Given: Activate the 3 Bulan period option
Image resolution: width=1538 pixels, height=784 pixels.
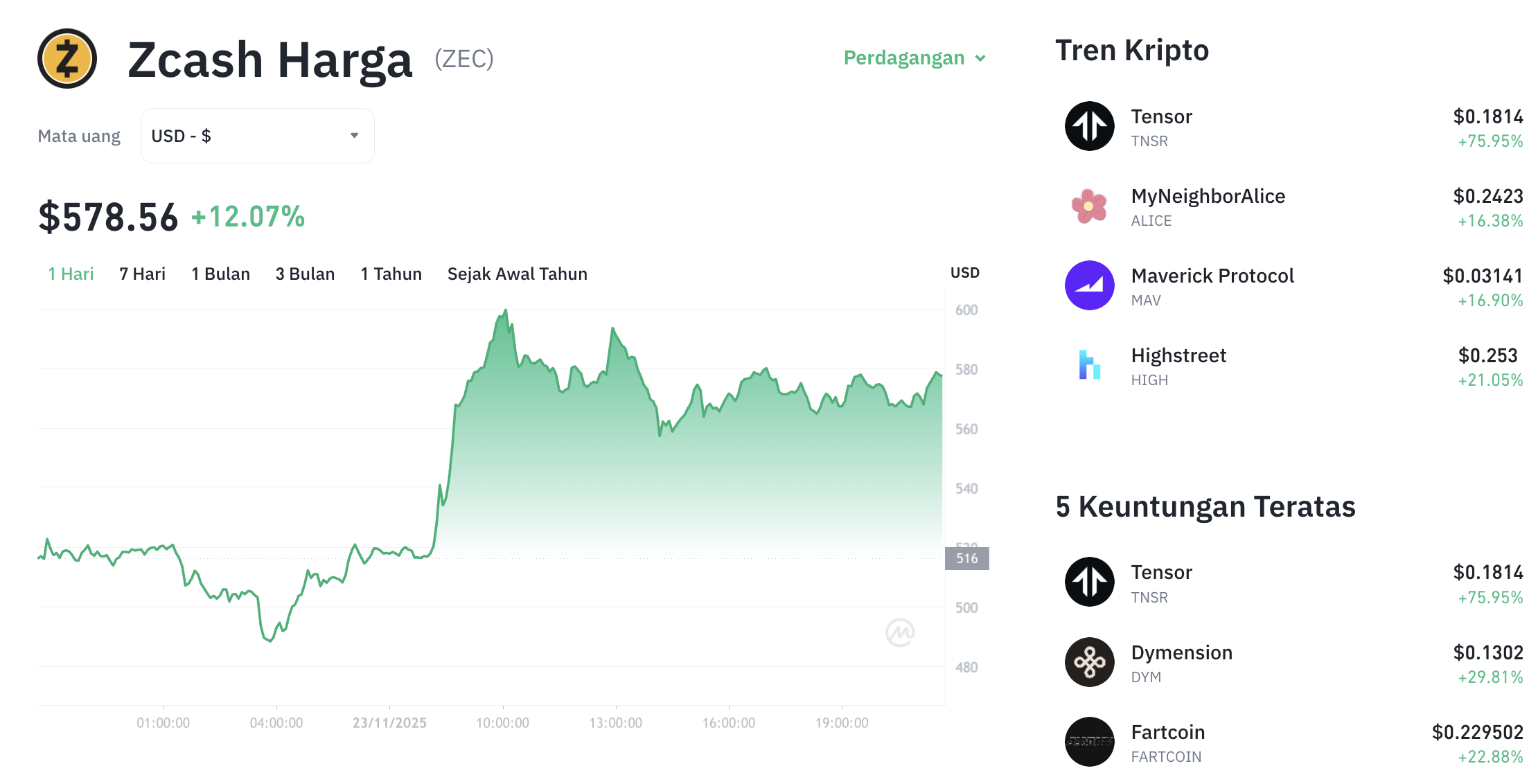Looking at the screenshot, I should (305, 274).
